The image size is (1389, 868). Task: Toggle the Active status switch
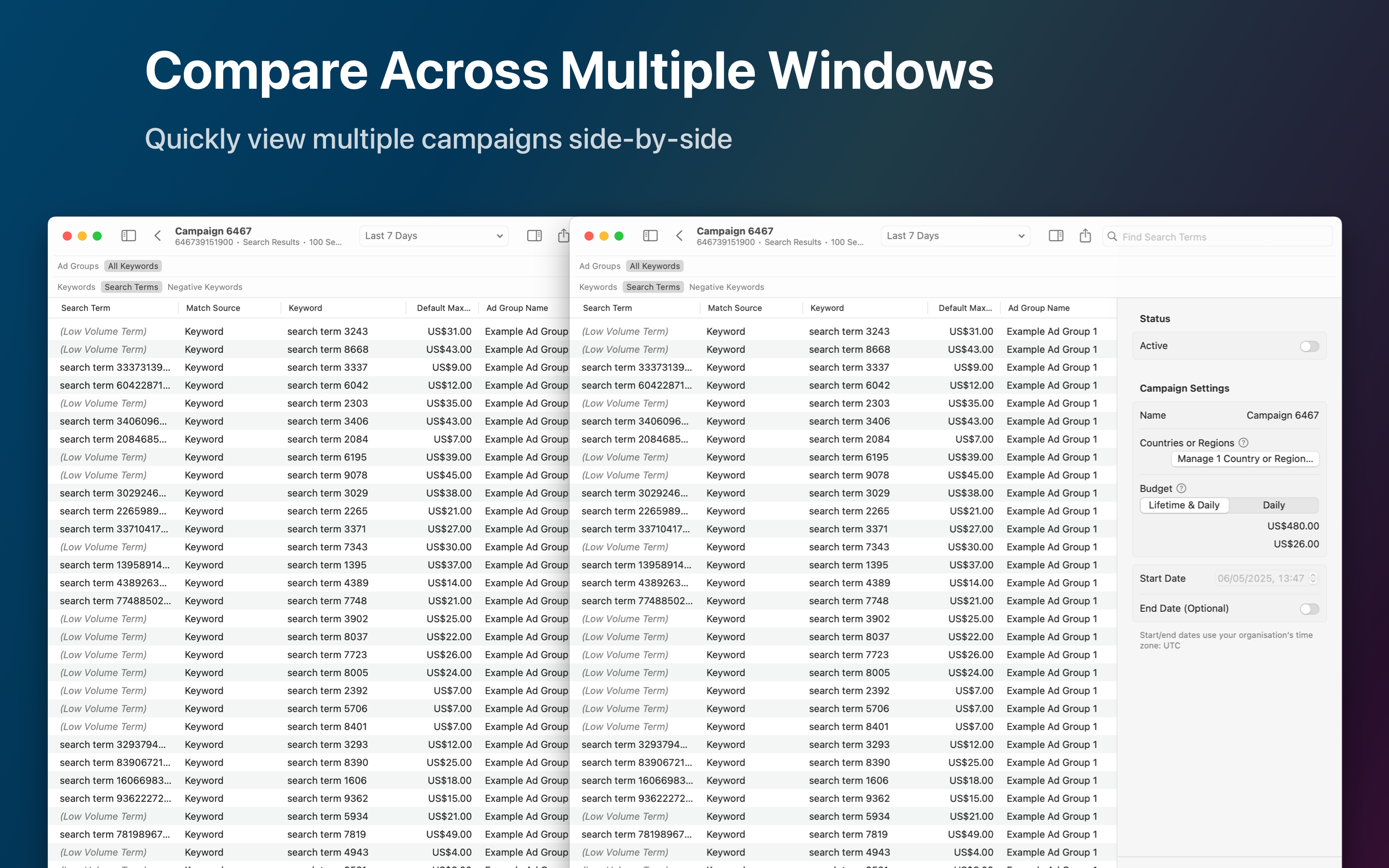point(1309,346)
